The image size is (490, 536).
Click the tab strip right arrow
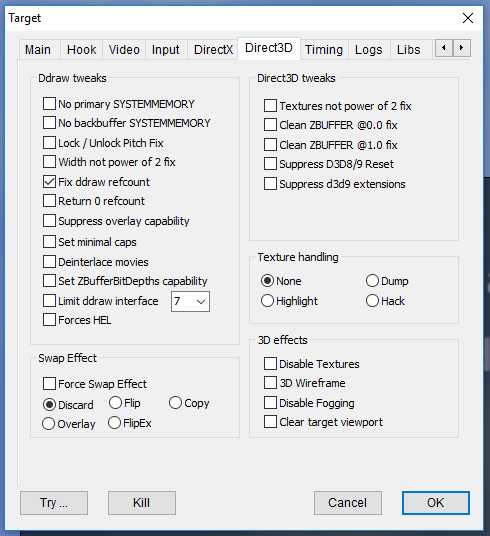pyautogui.click(x=462, y=48)
